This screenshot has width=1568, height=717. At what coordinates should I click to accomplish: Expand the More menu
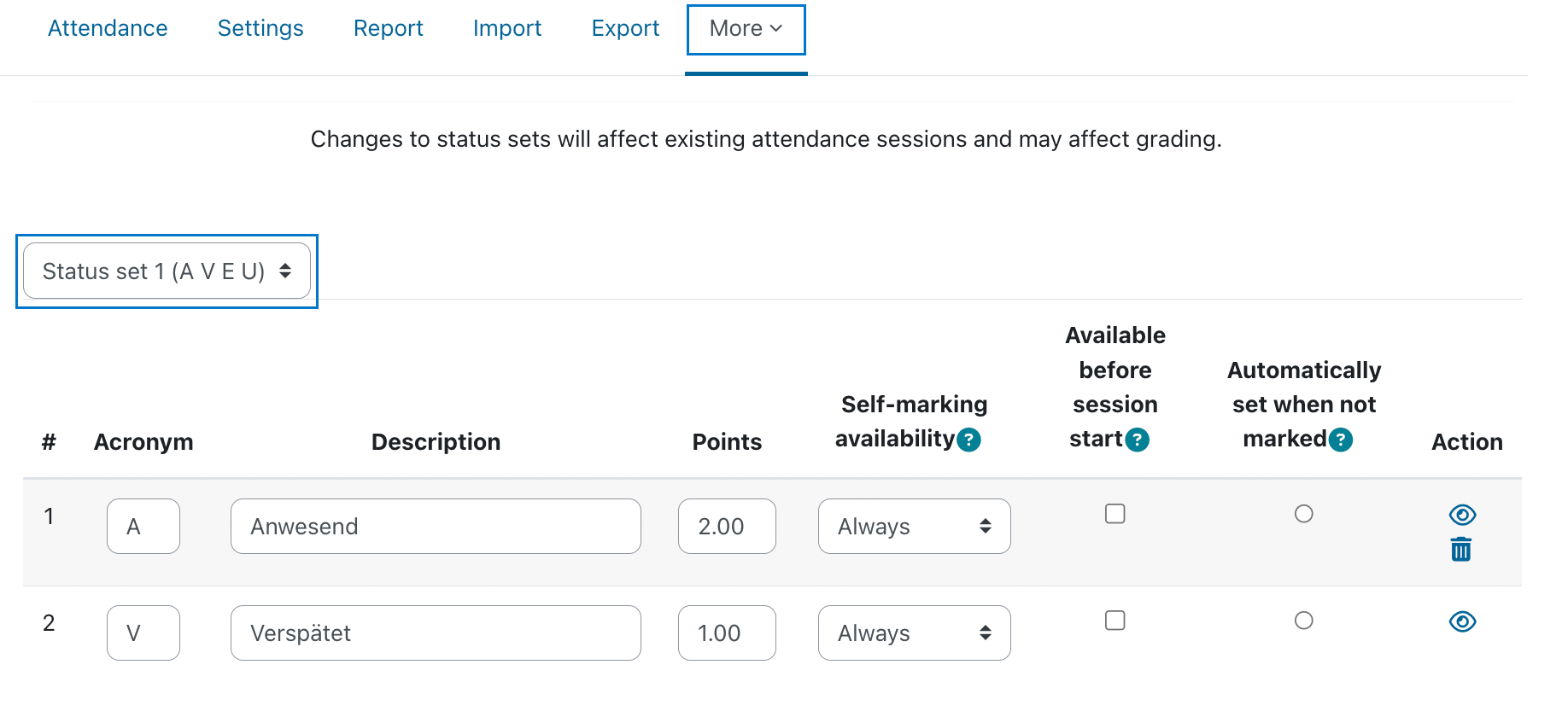coord(746,29)
